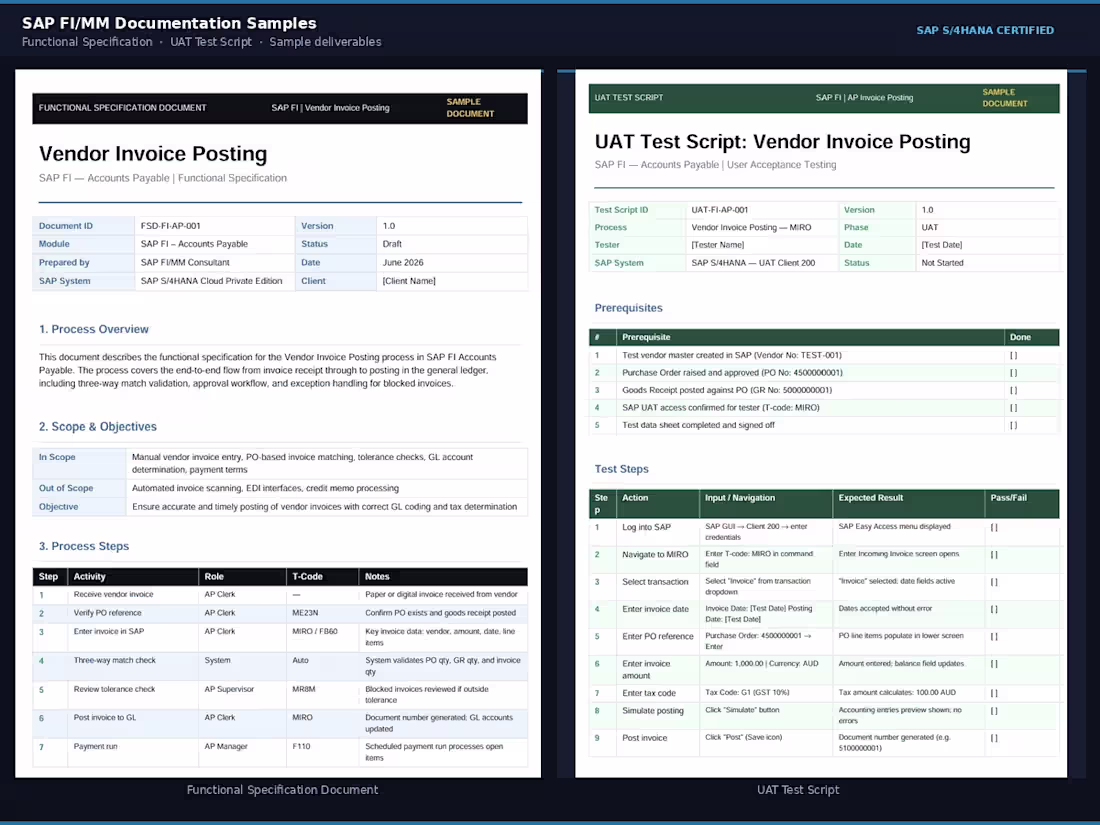
Task: Click the Tax Code: G1 (GST 10%) cell
Action: click(x=747, y=692)
